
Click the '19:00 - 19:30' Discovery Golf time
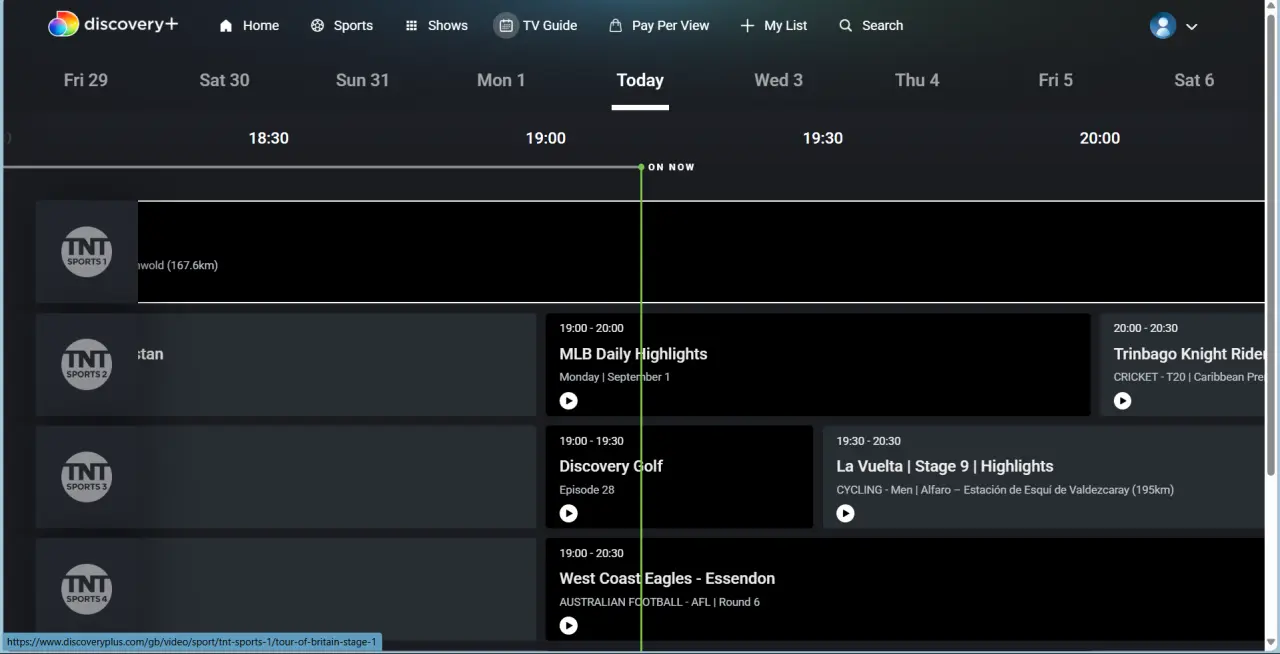pyautogui.click(x=591, y=441)
